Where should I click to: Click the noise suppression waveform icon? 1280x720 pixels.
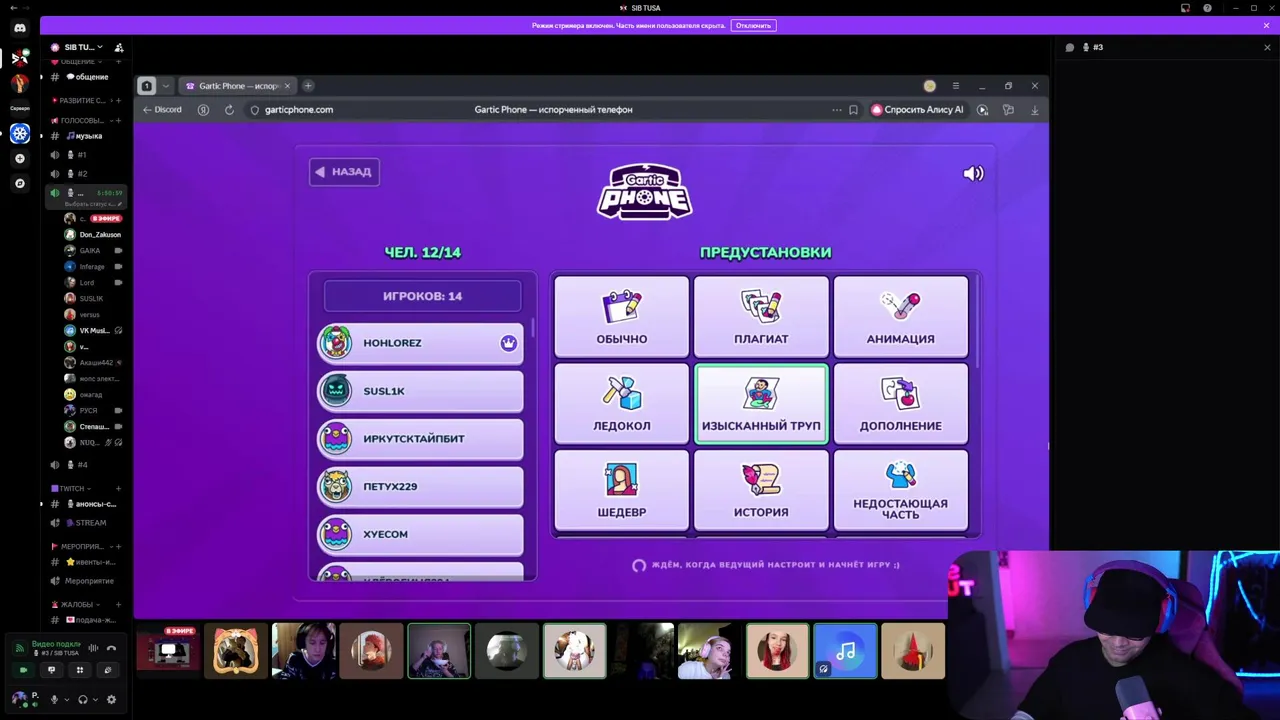coord(93,648)
